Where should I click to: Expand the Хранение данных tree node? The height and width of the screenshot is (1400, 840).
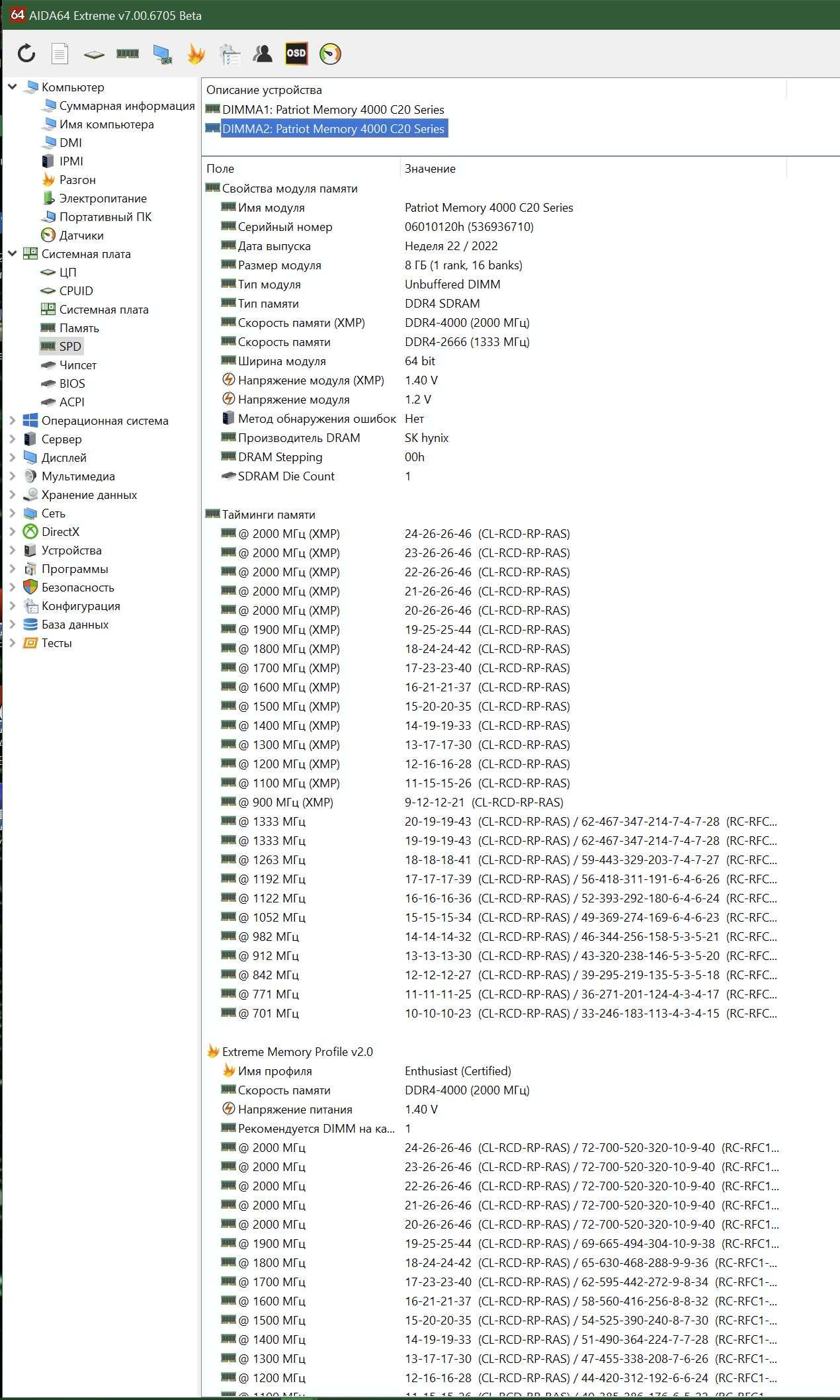point(12,495)
